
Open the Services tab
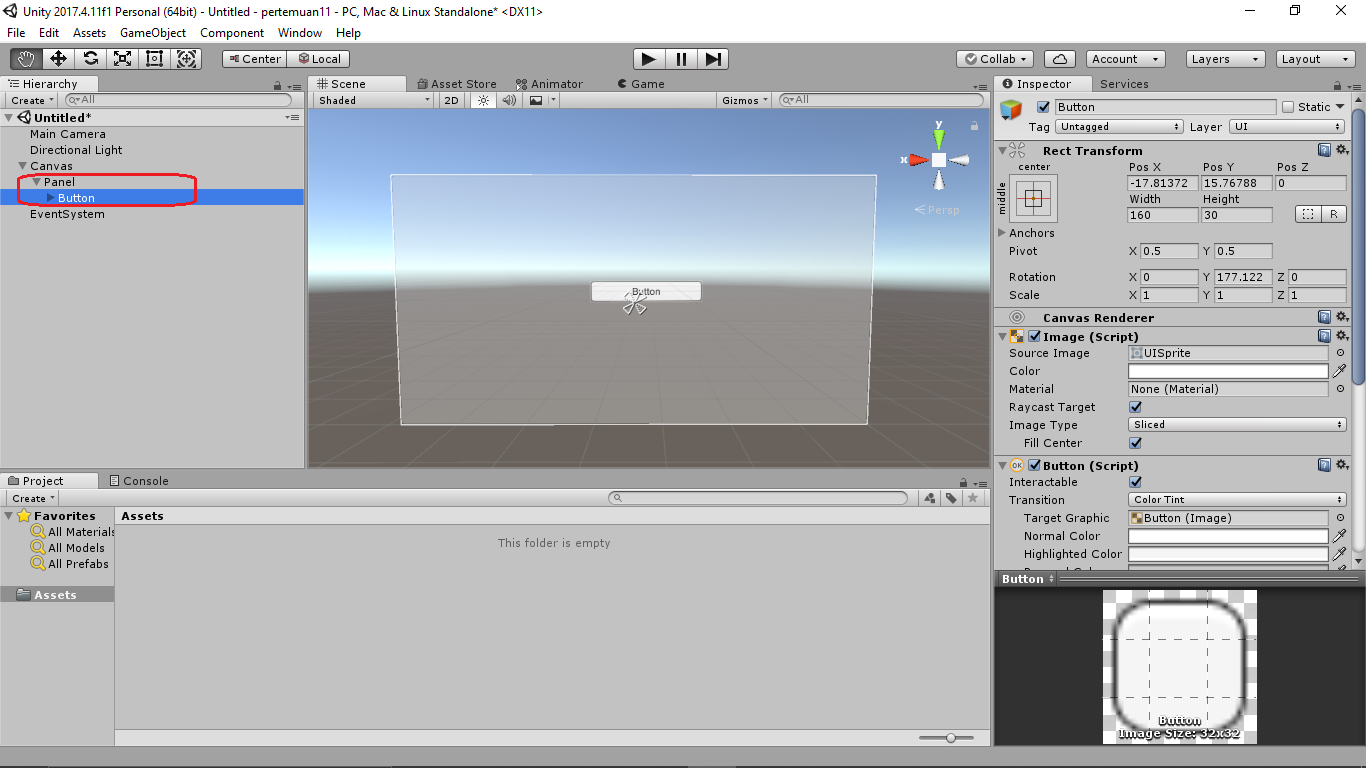tap(1124, 84)
